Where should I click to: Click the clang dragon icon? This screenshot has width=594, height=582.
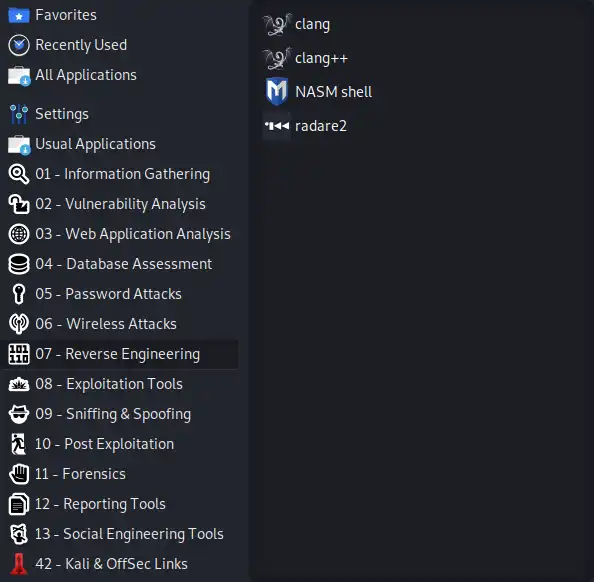pos(277,24)
